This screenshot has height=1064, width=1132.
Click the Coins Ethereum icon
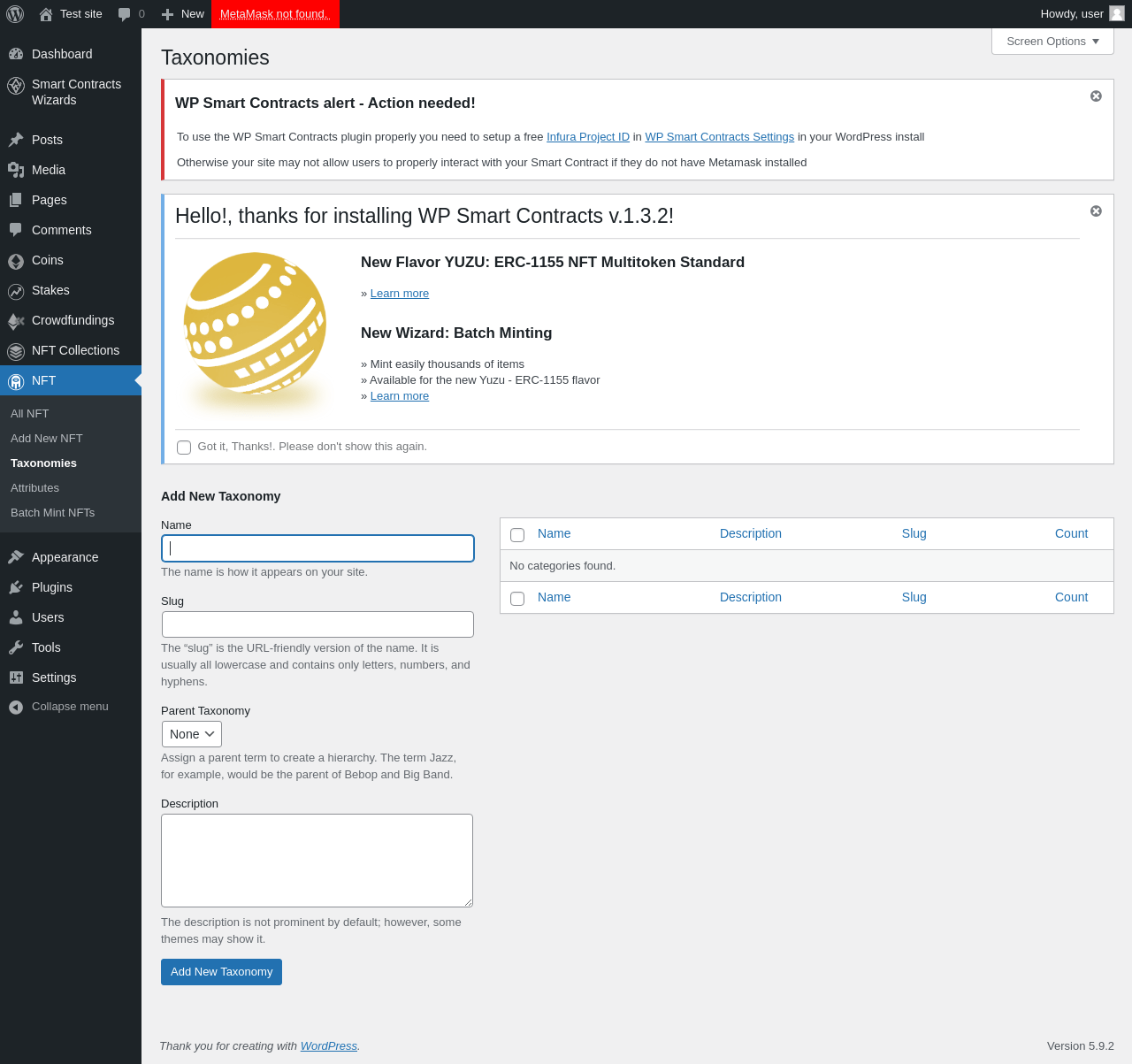point(16,261)
